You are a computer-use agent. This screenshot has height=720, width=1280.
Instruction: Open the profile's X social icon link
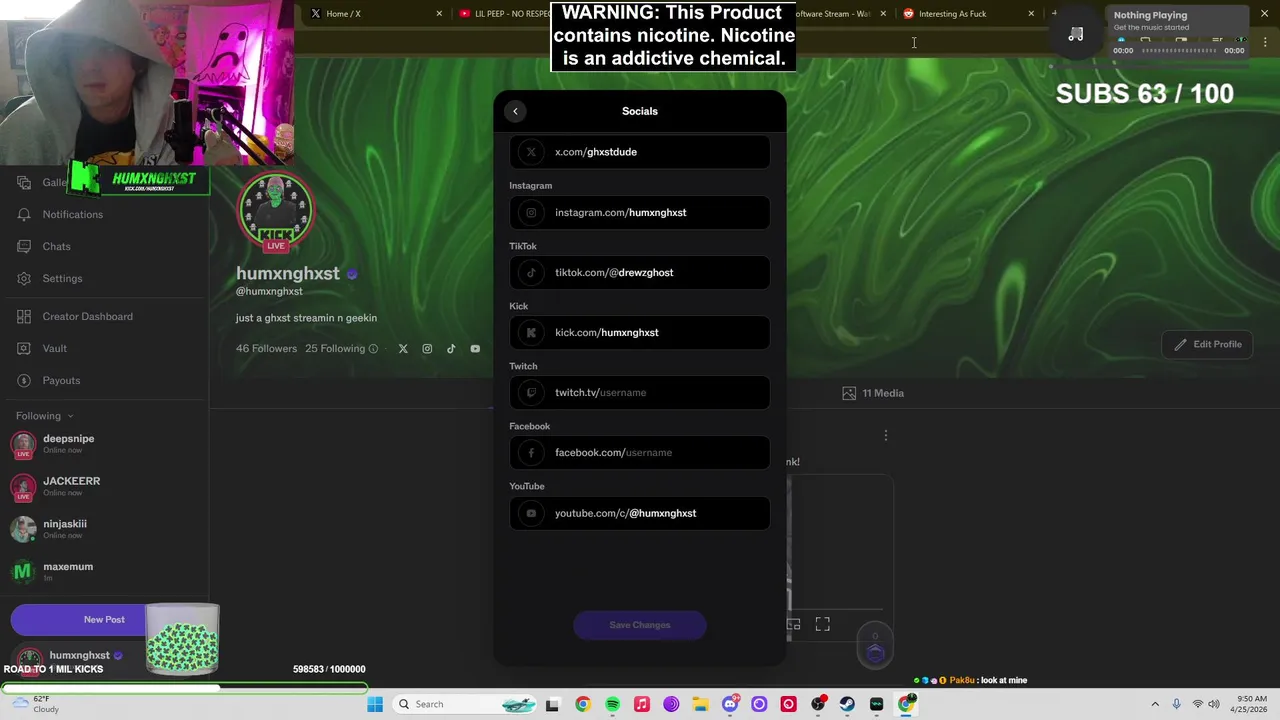click(403, 349)
